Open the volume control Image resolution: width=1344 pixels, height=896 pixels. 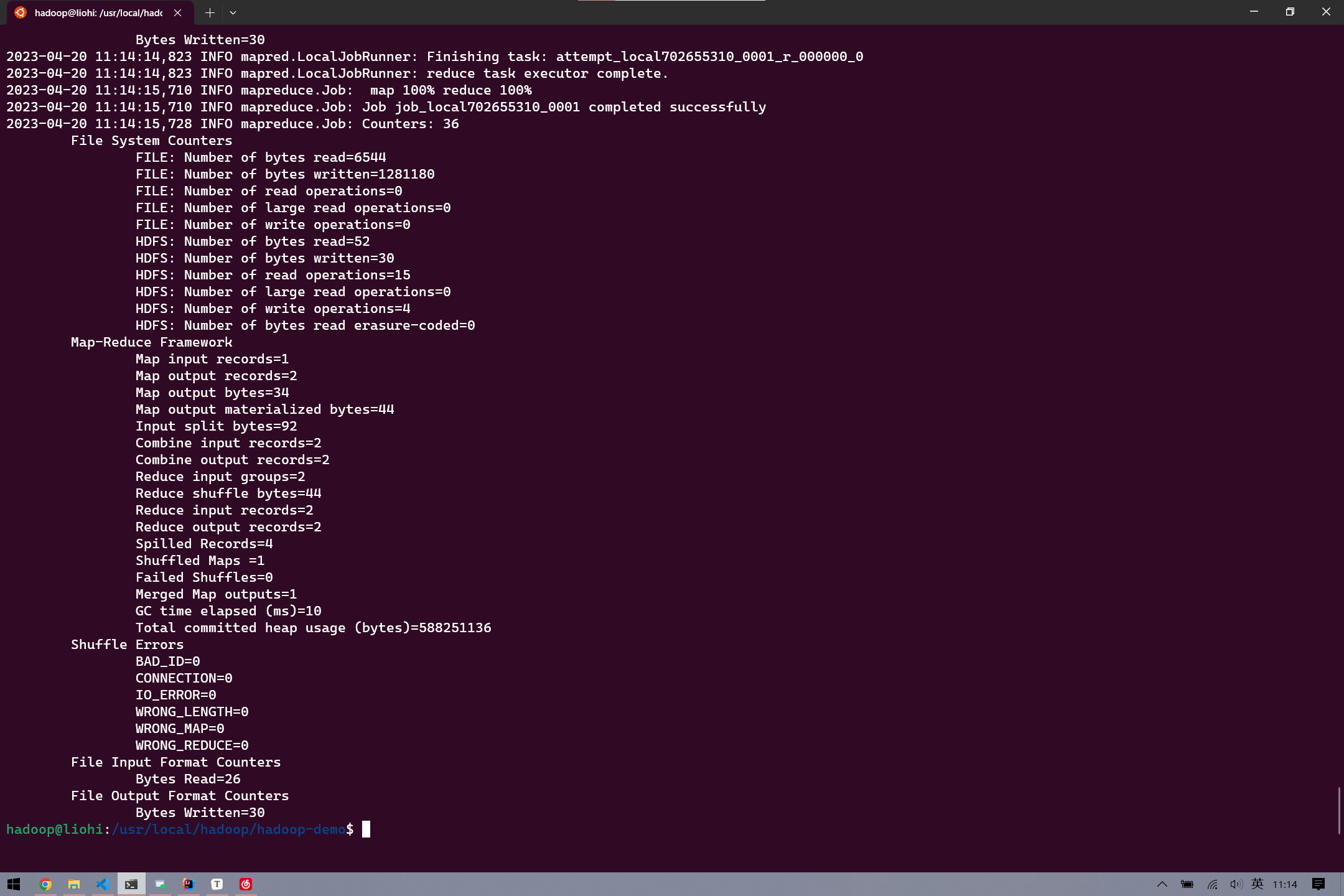click(x=1236, y=884)
